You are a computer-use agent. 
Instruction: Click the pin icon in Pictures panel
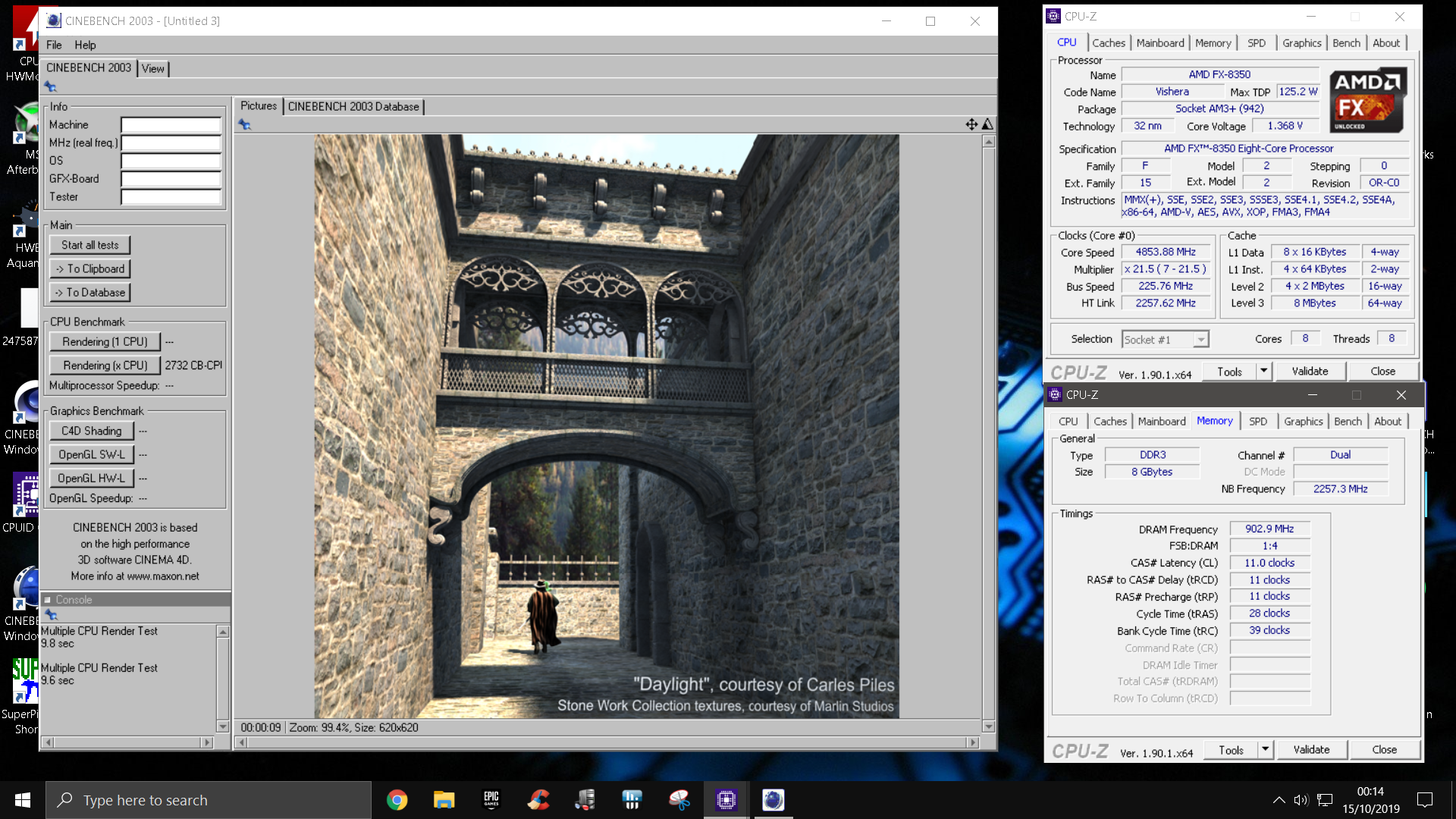click(x=244, y=124)
